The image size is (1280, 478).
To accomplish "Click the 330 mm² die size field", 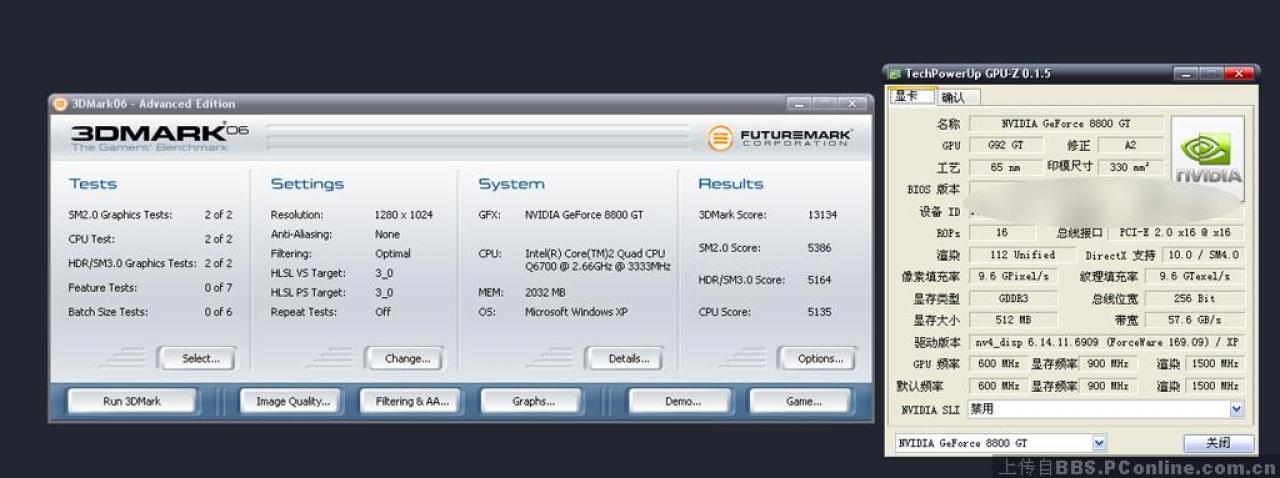I will click(1130, 168).
